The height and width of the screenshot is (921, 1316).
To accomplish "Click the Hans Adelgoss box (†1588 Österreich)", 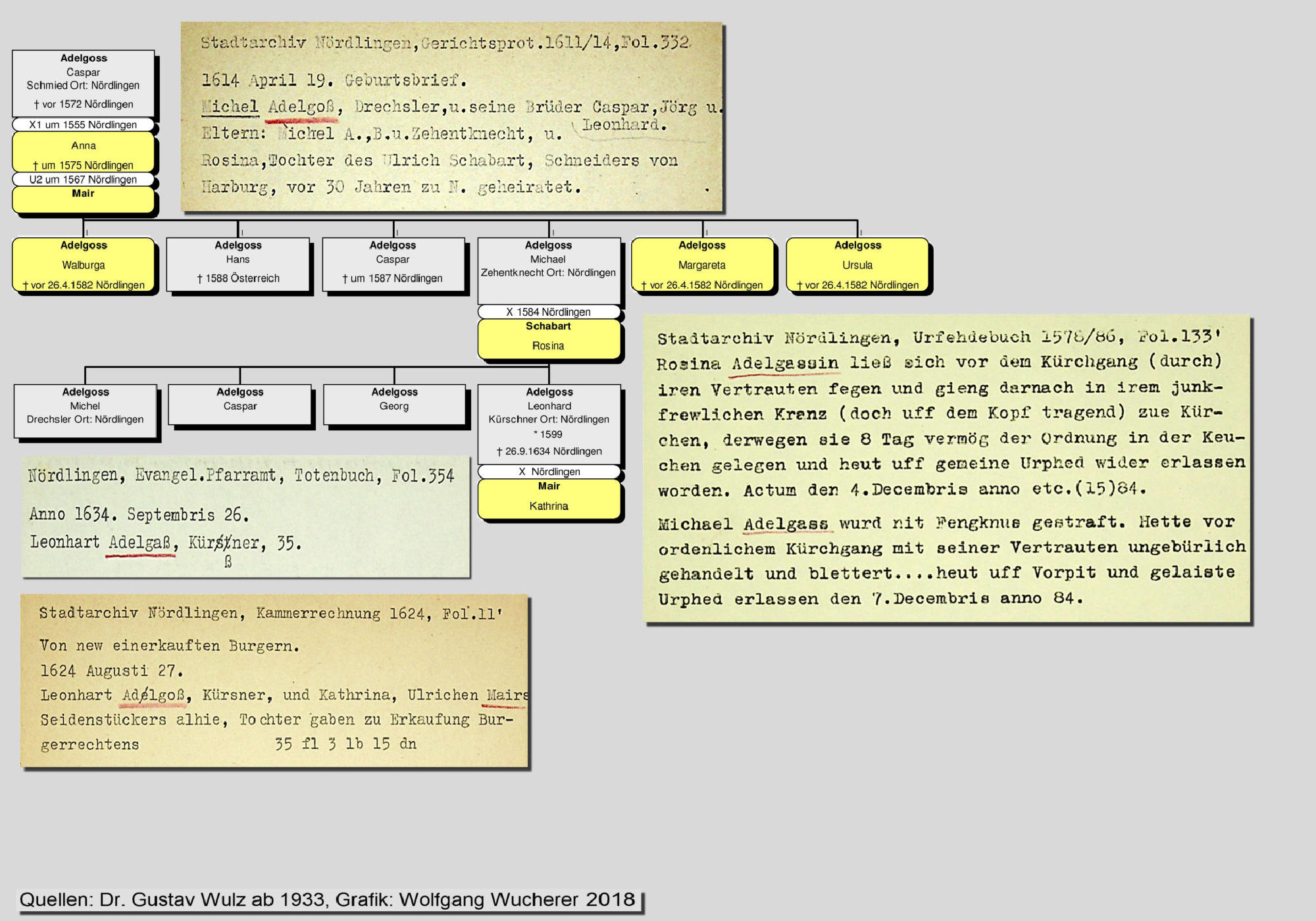I will coord(238,264).
